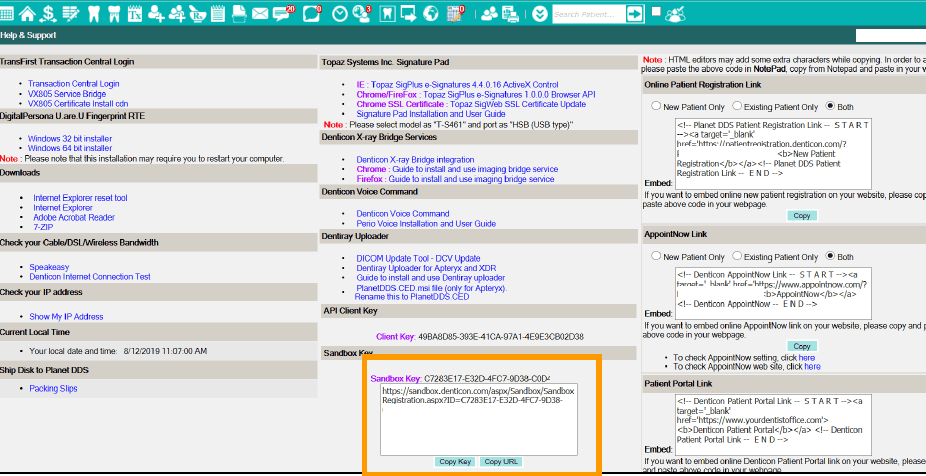
Task: Click the report and printer icon
Action: 511,13
